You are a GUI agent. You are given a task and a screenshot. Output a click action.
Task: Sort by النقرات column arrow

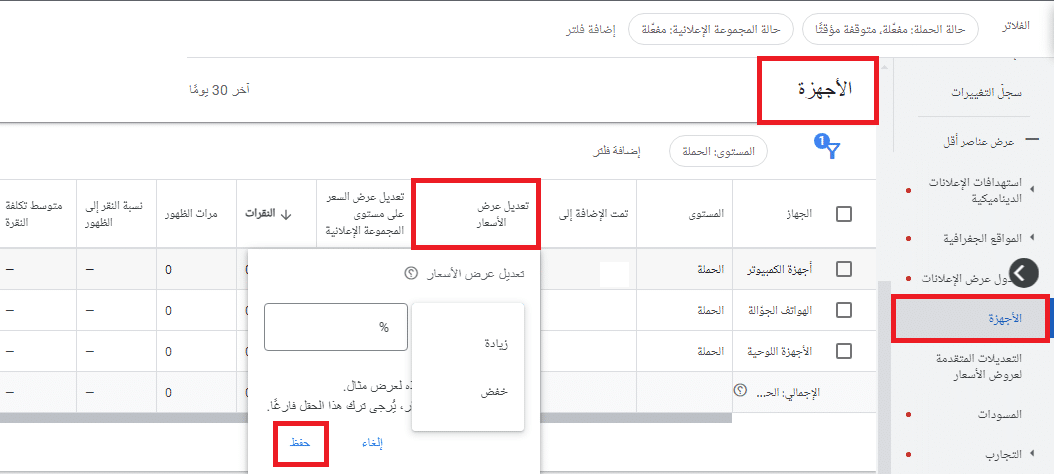[286, 214]
